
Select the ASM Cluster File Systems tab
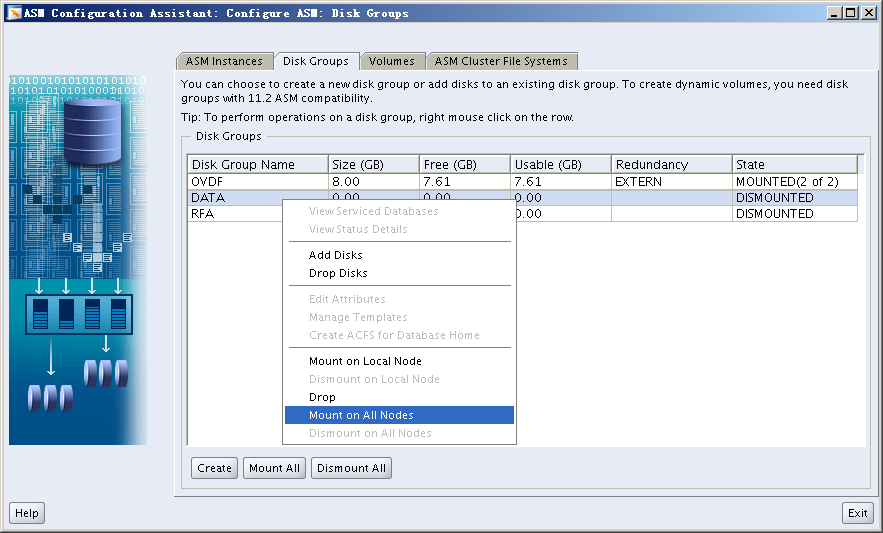501,61
